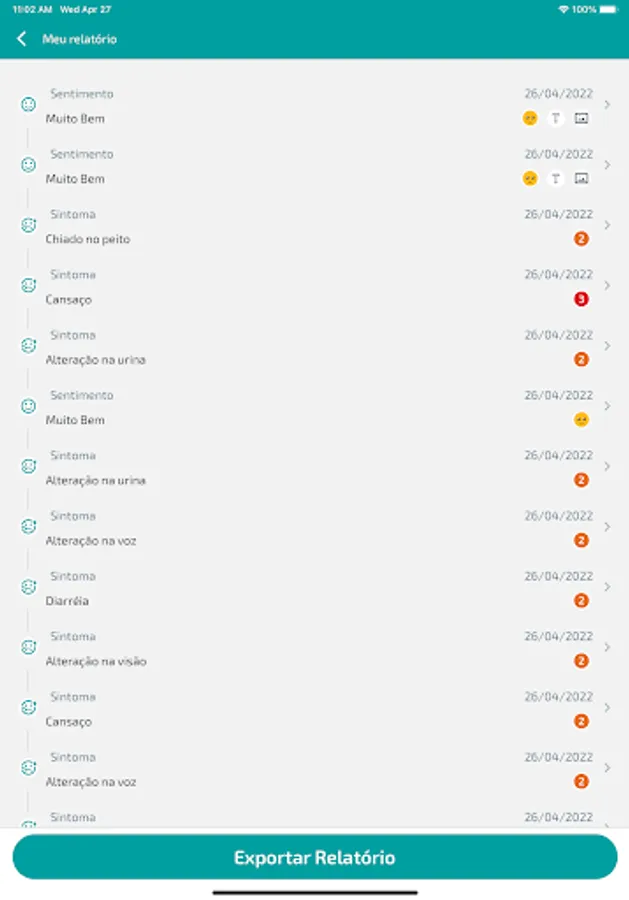
Task: Open the photo attachment icon on first Sentimento entry
Action: 580,117
